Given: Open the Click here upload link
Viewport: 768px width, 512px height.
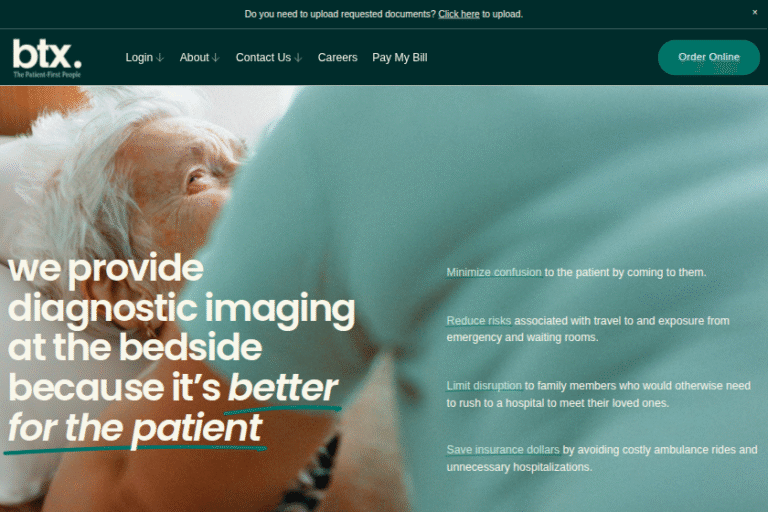Looking at the screenshot, I should (x=458, y=14).
